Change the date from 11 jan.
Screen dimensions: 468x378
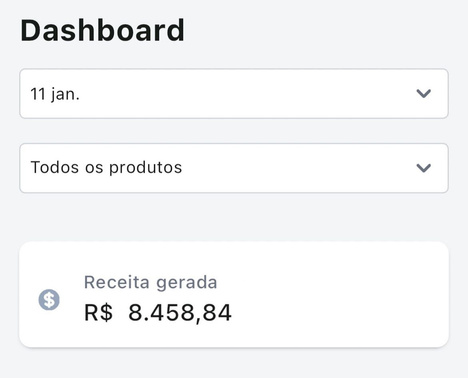click(234, 94)
